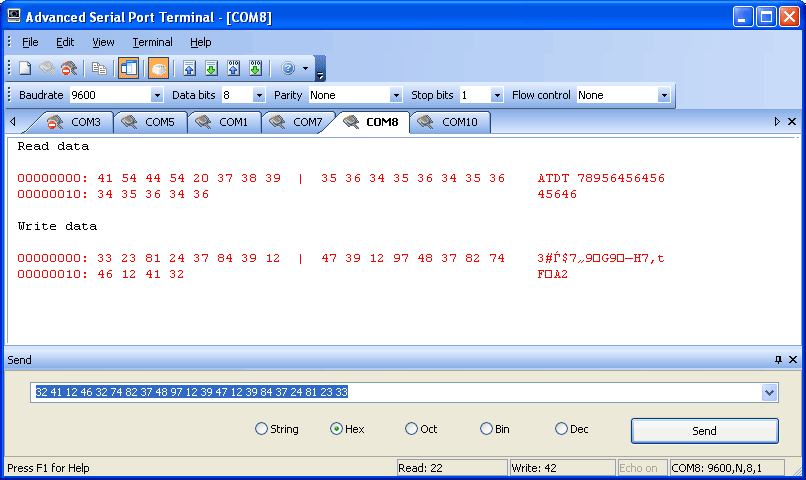
Task: Click the 'Write data' heading text
Action: pyautogui.click(x=57, y=226)
